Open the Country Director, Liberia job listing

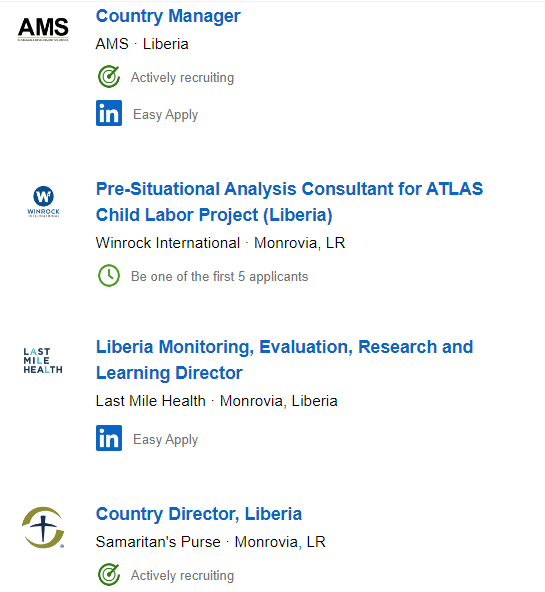[199, 514]
